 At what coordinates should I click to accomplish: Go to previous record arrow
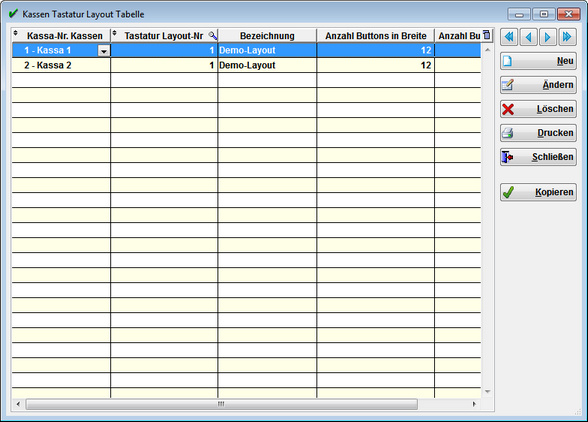528,37
